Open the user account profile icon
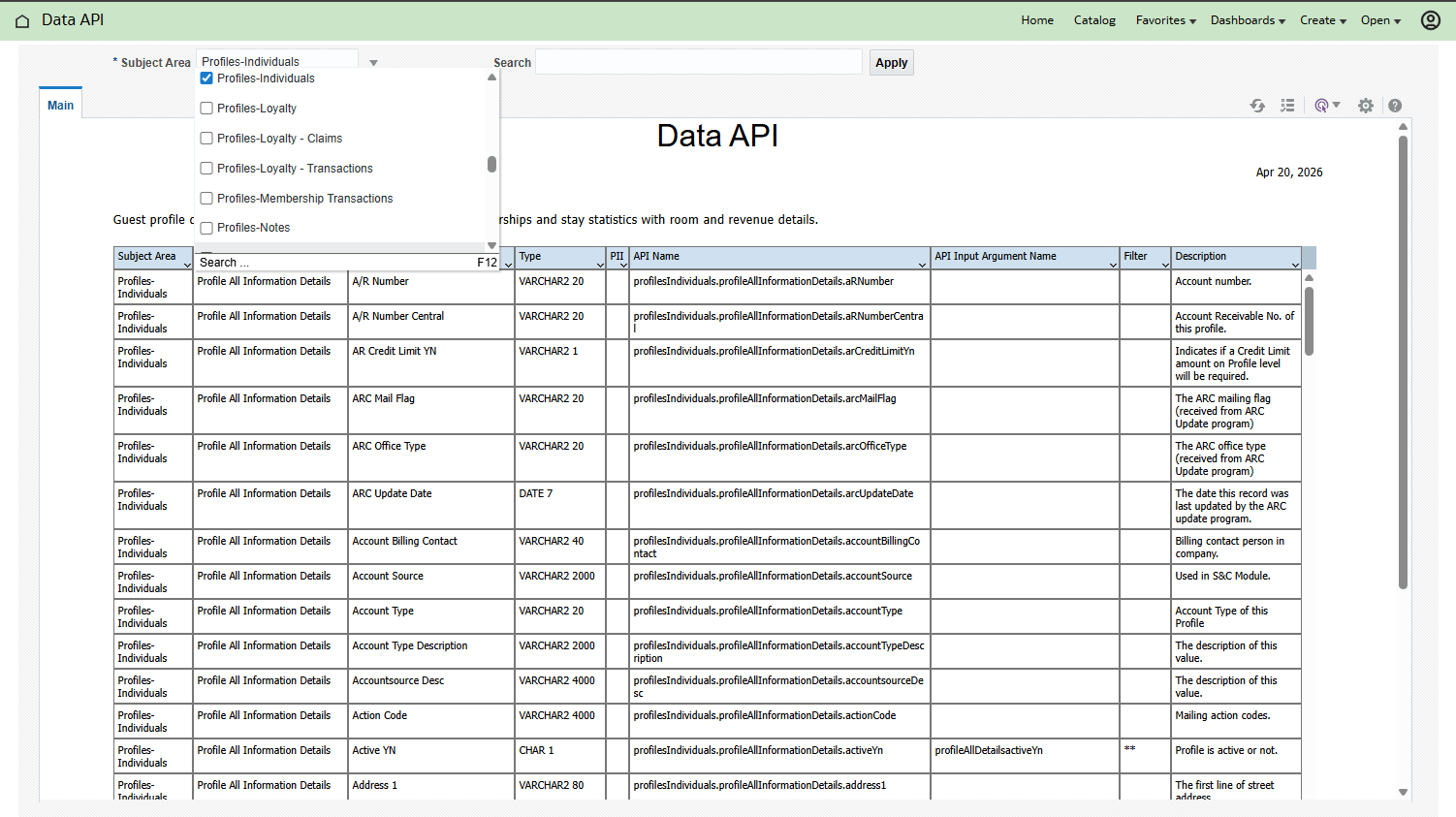Screen dimensions: 1456x817 pyautogui.click(x=1430, y=20)
